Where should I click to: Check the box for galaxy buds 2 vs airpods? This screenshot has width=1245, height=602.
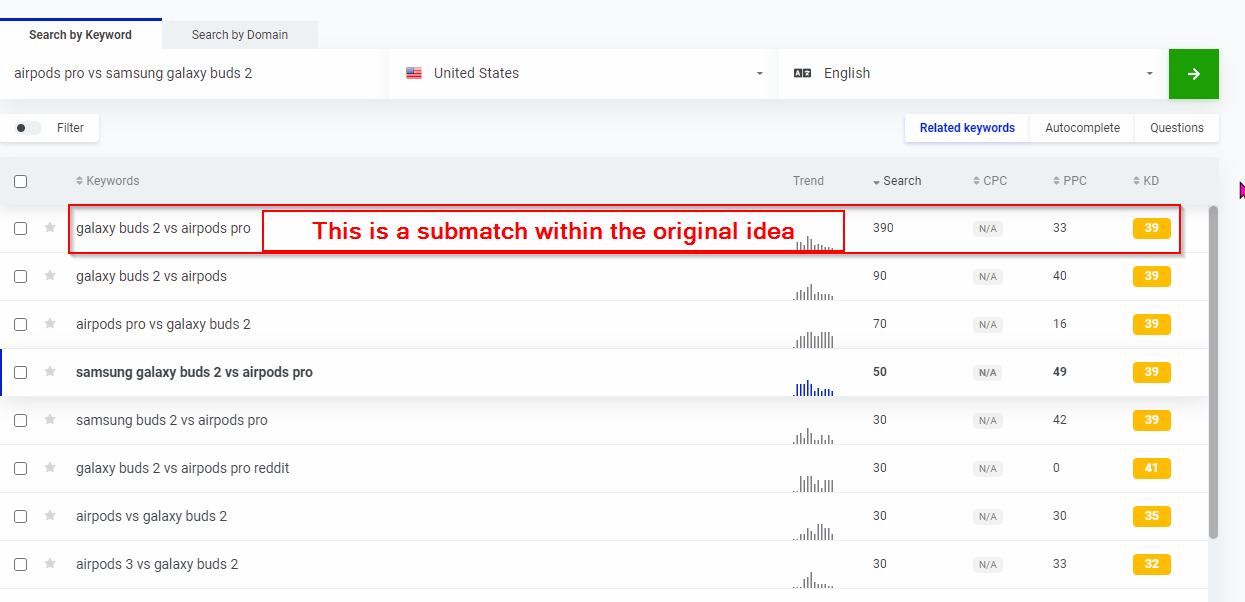20,276
